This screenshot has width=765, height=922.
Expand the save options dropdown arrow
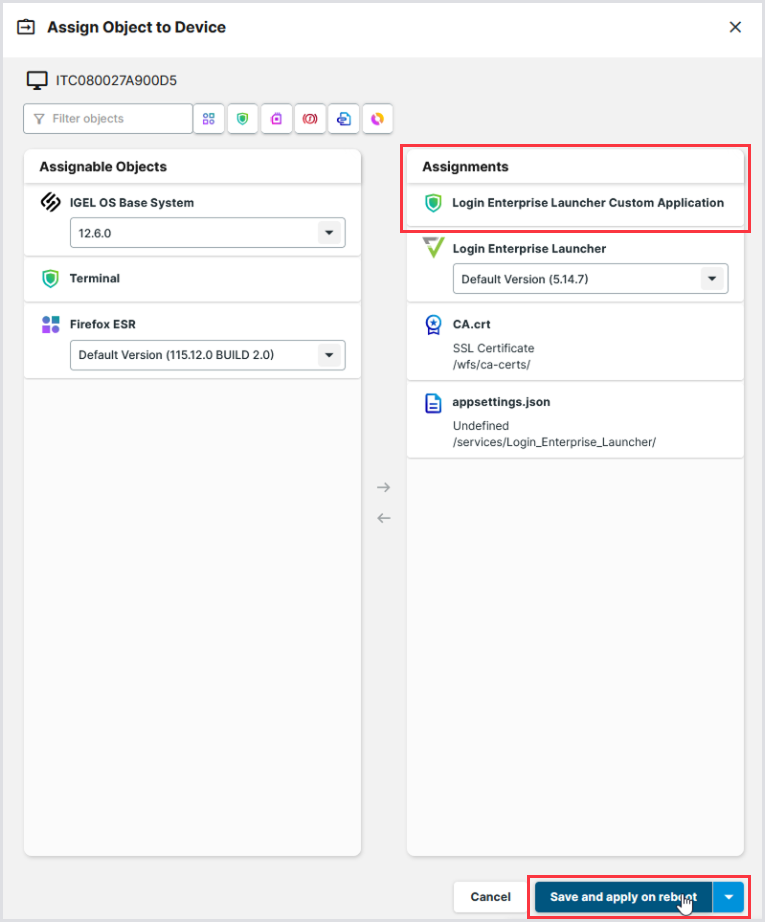729,897
